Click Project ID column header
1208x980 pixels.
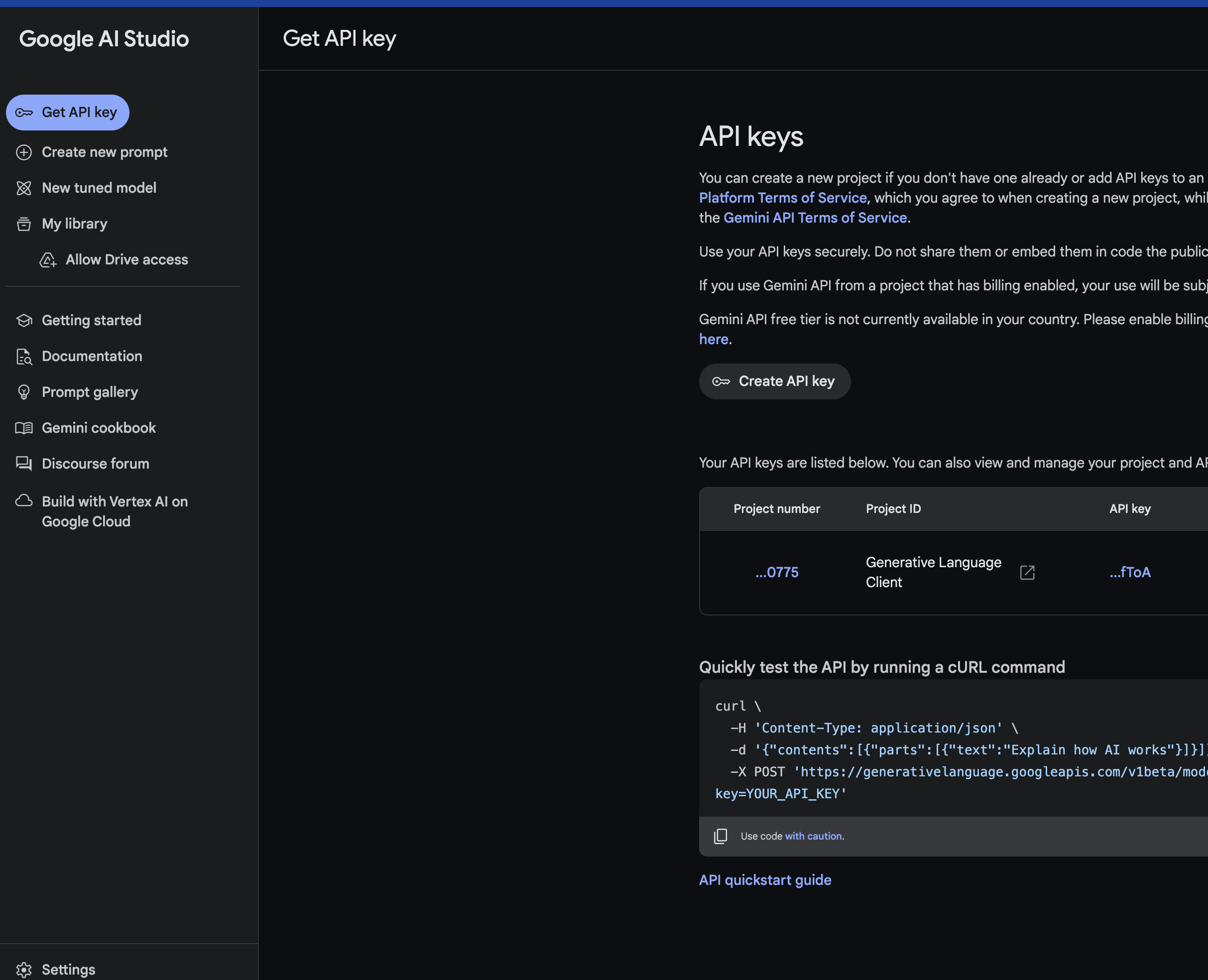click(893, 509)
